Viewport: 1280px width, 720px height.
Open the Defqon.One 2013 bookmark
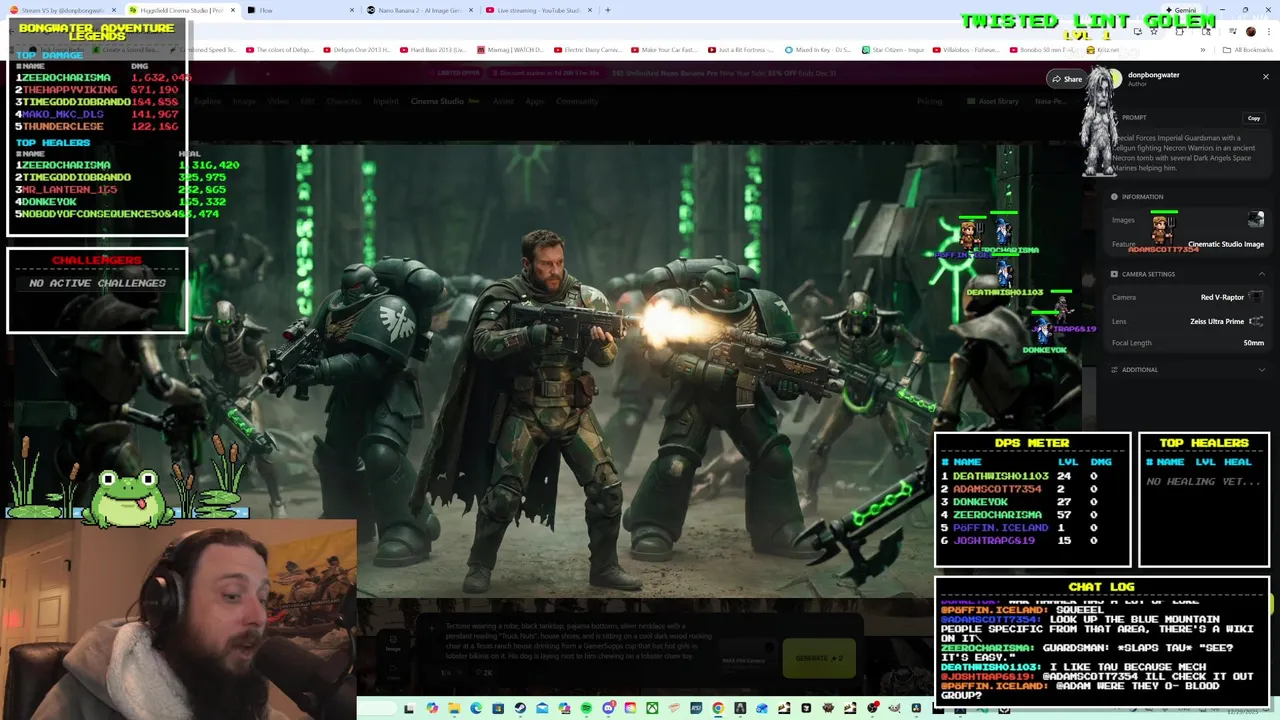356,50
